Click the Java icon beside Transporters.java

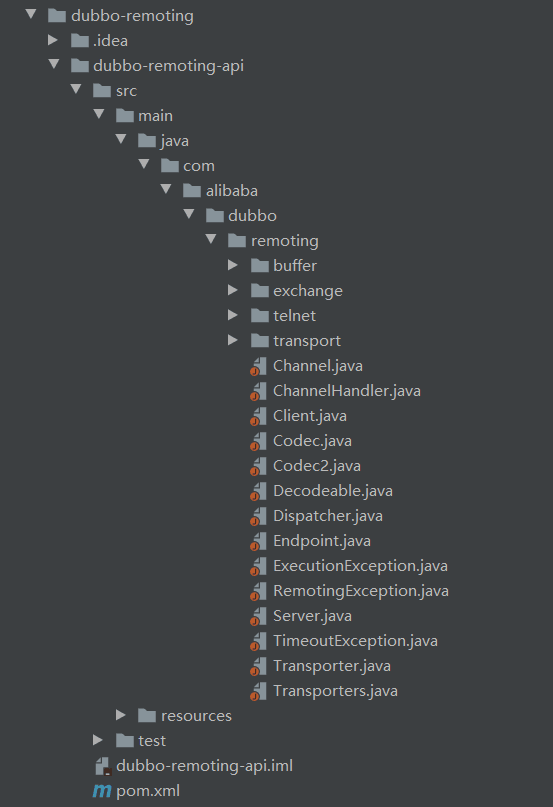coord(258,691)
